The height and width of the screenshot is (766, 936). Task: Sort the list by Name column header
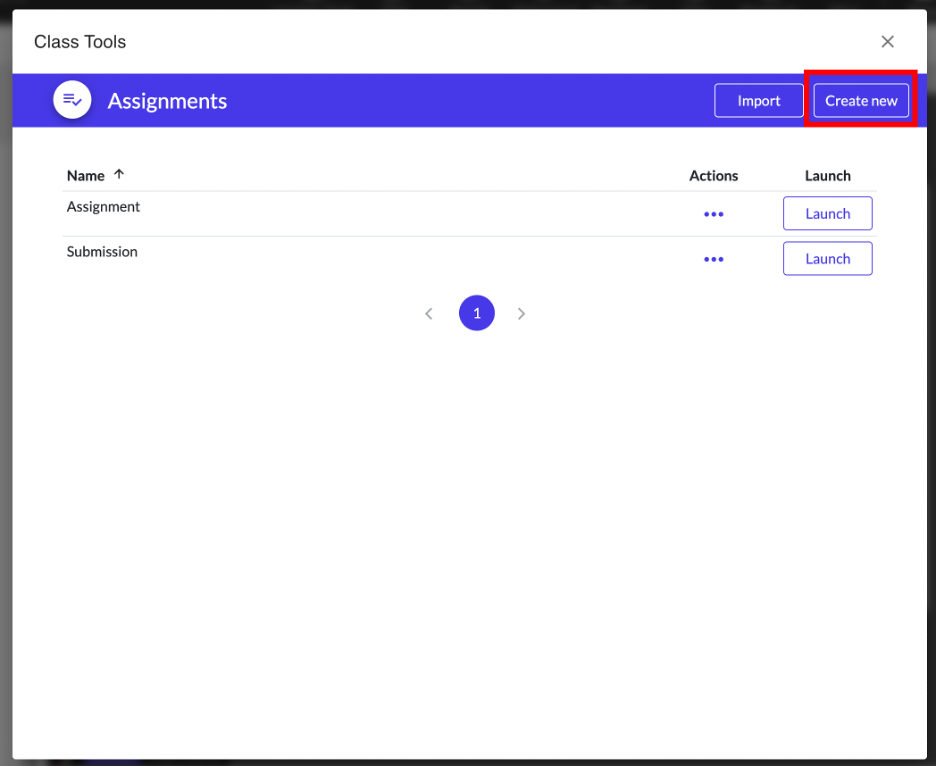(86, 176)
